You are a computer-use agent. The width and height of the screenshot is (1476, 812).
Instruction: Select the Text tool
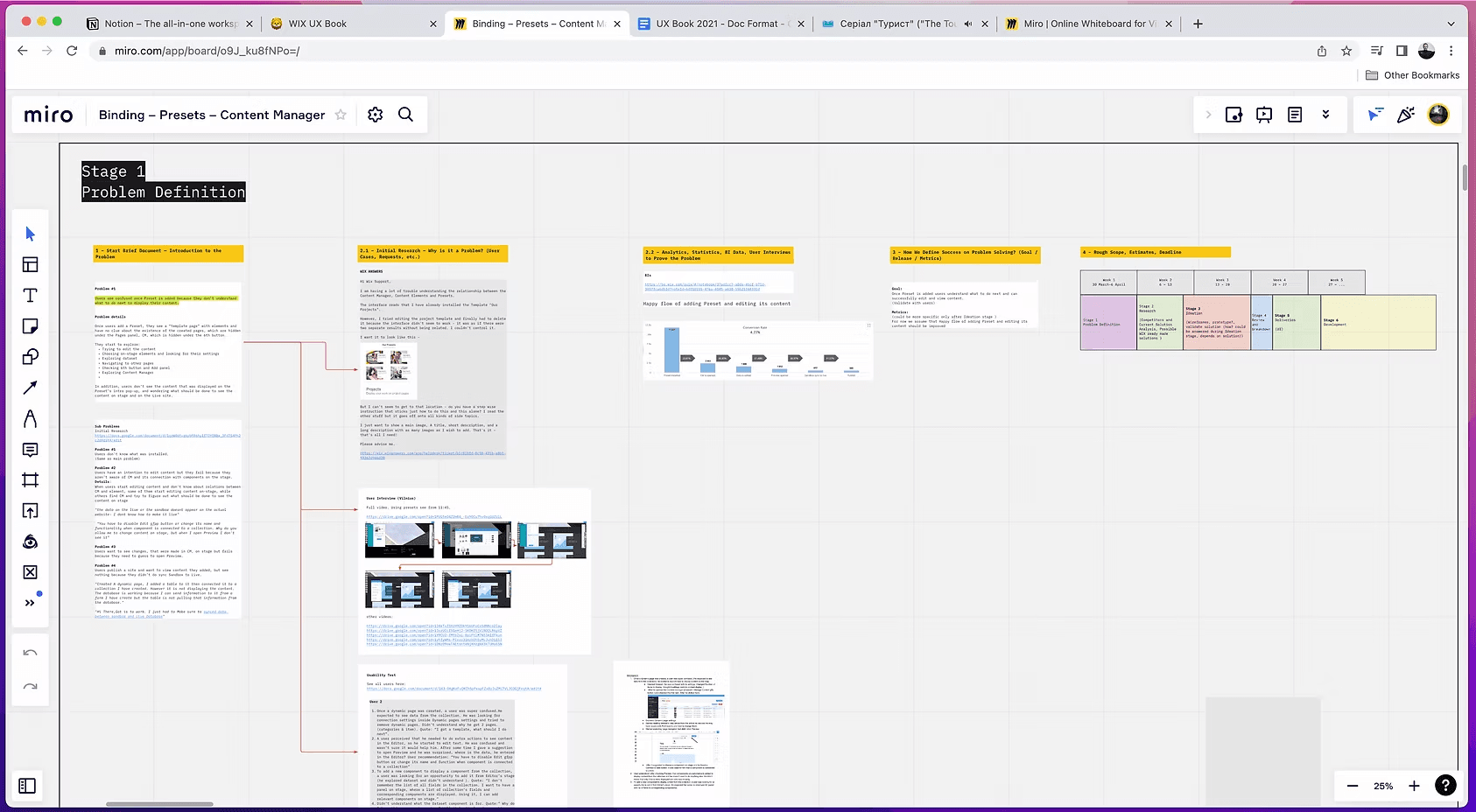30,296
